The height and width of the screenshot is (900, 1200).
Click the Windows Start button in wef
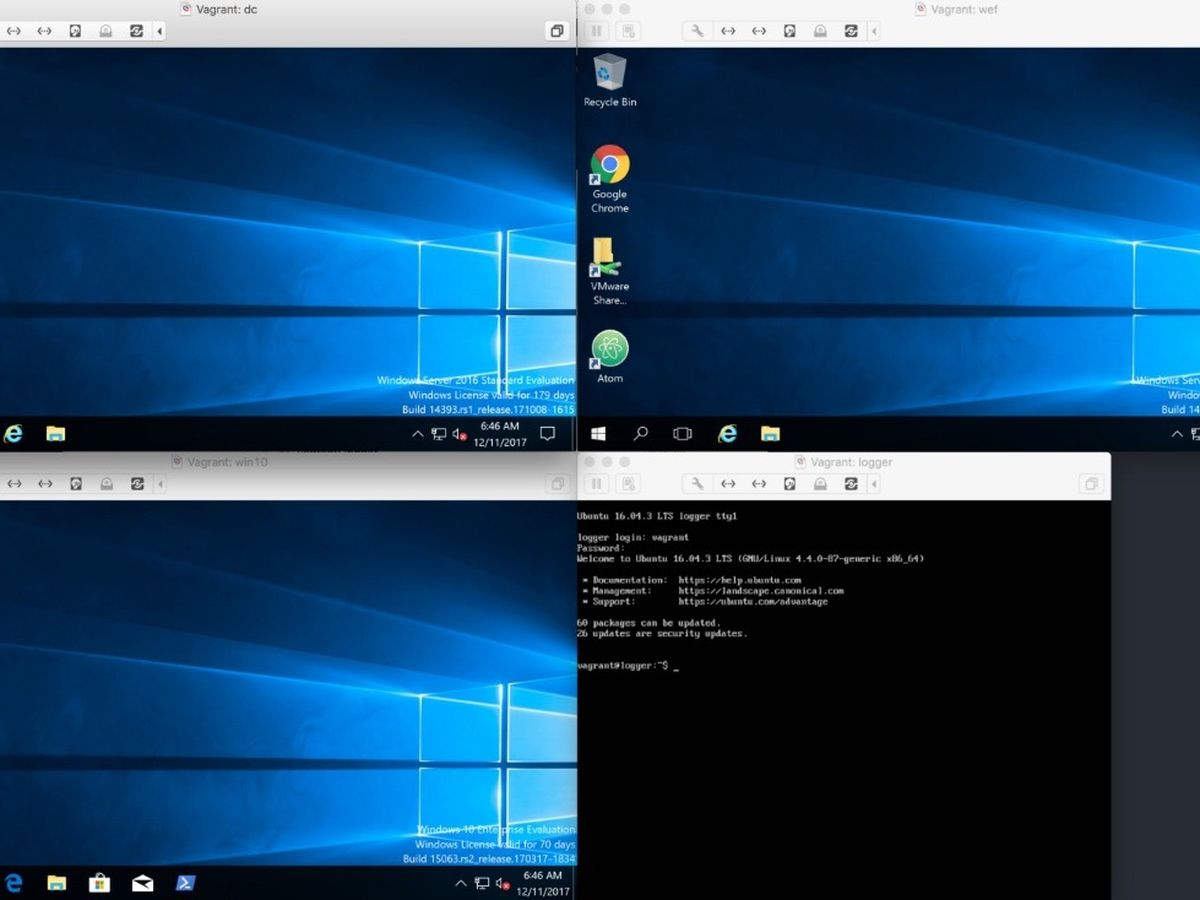598,434
